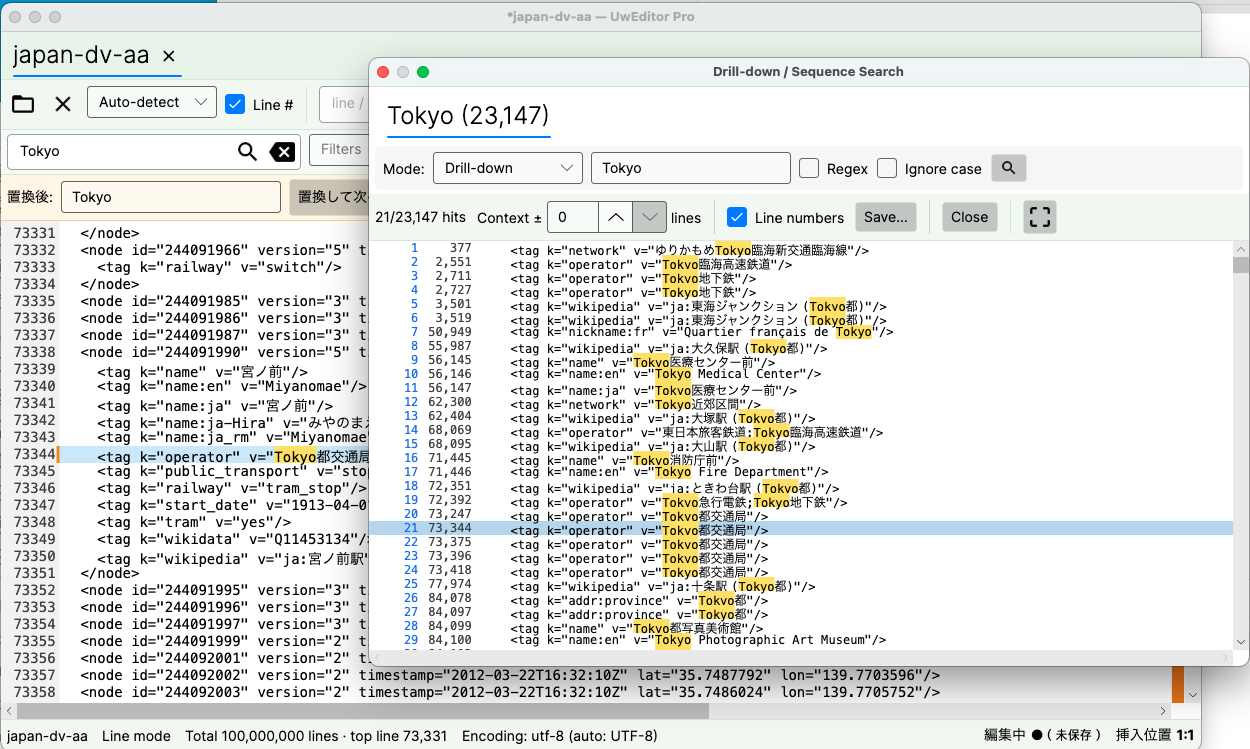The height and width of the screenshot is (749, 1250).
Task: Close the japan-dv-aa tab
Action: point(169,56)
